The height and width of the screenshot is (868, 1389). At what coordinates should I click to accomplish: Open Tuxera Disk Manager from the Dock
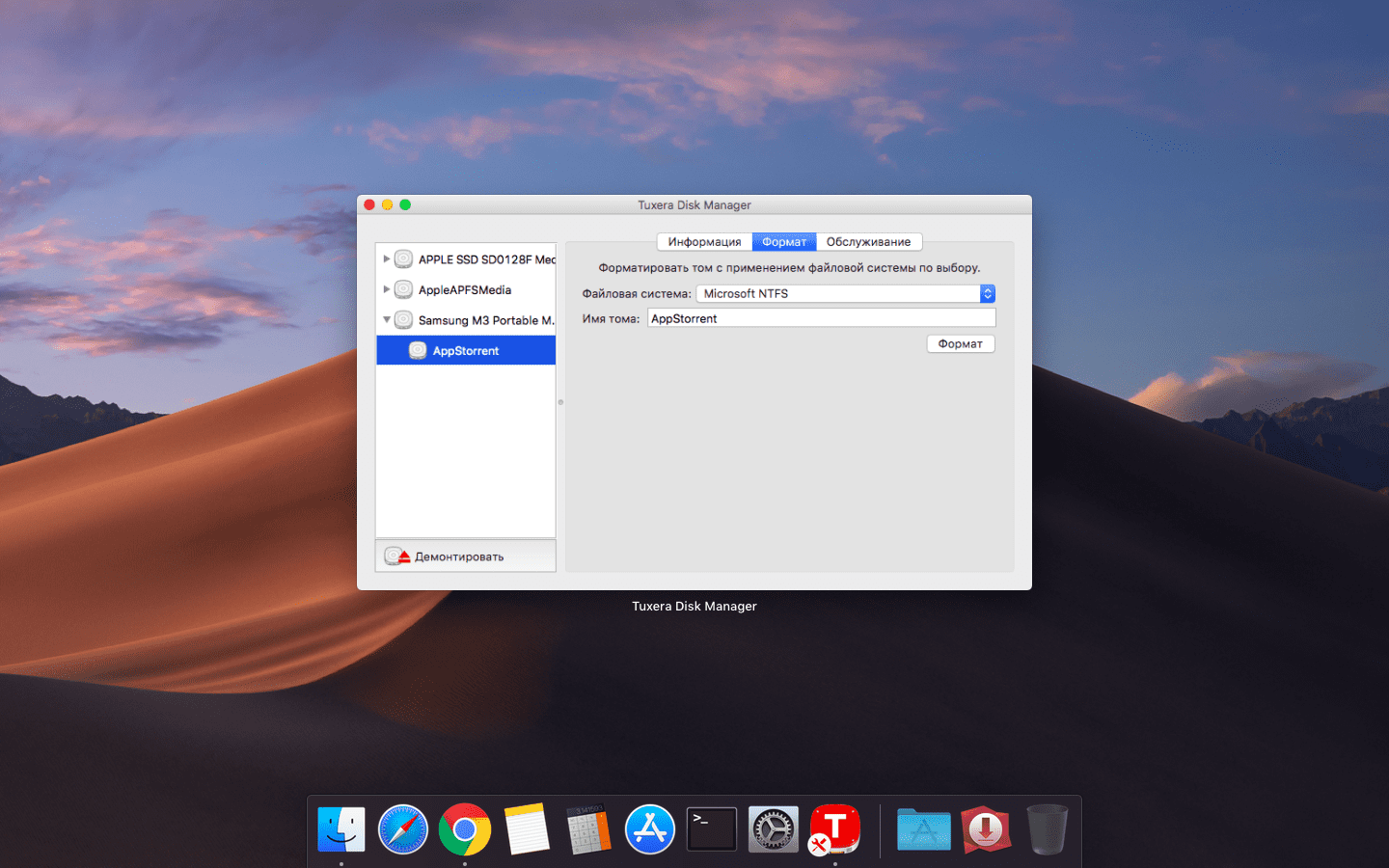pos(834,828)
